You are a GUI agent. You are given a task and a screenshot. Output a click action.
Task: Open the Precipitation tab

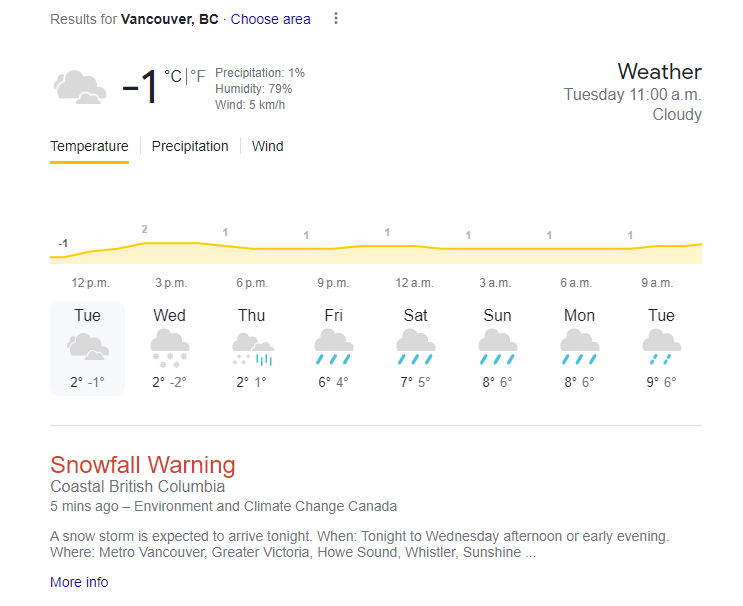pyautogui.click(x=190, y=146)
